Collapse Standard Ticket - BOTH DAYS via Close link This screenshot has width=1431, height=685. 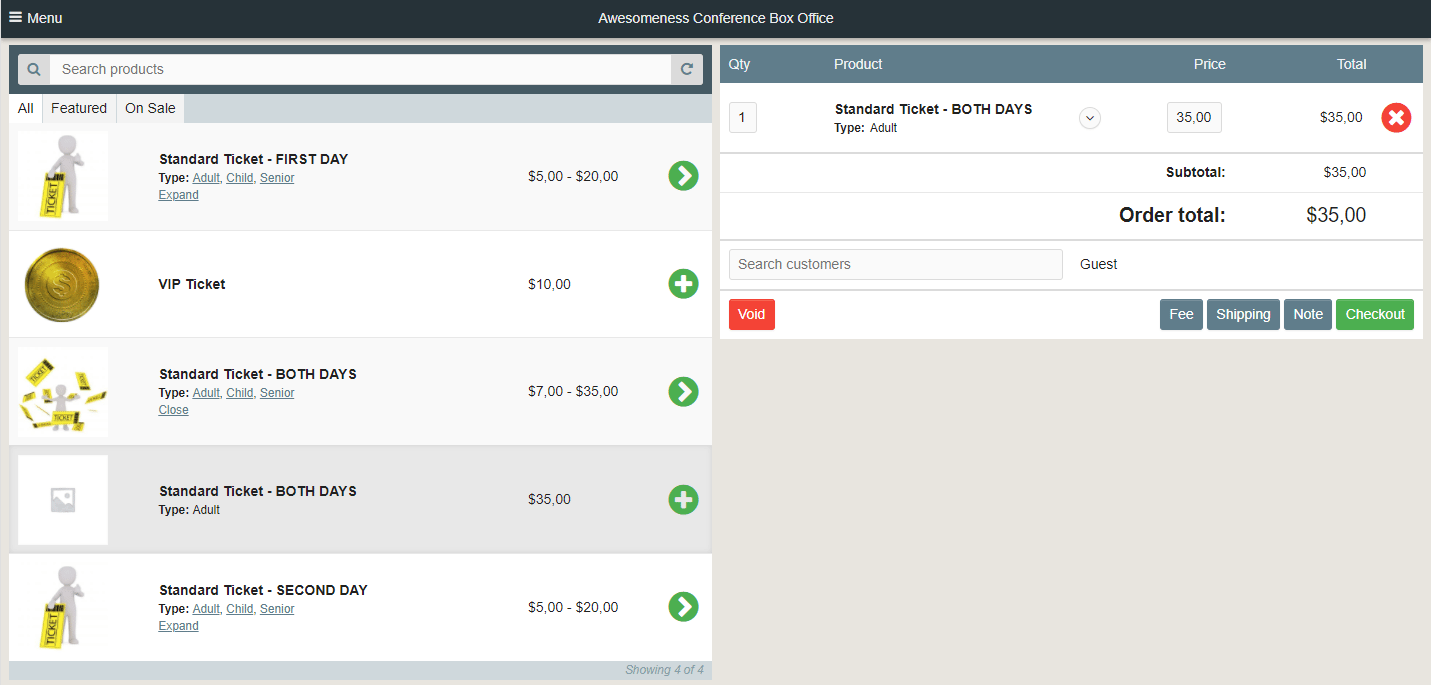point(173,409)
